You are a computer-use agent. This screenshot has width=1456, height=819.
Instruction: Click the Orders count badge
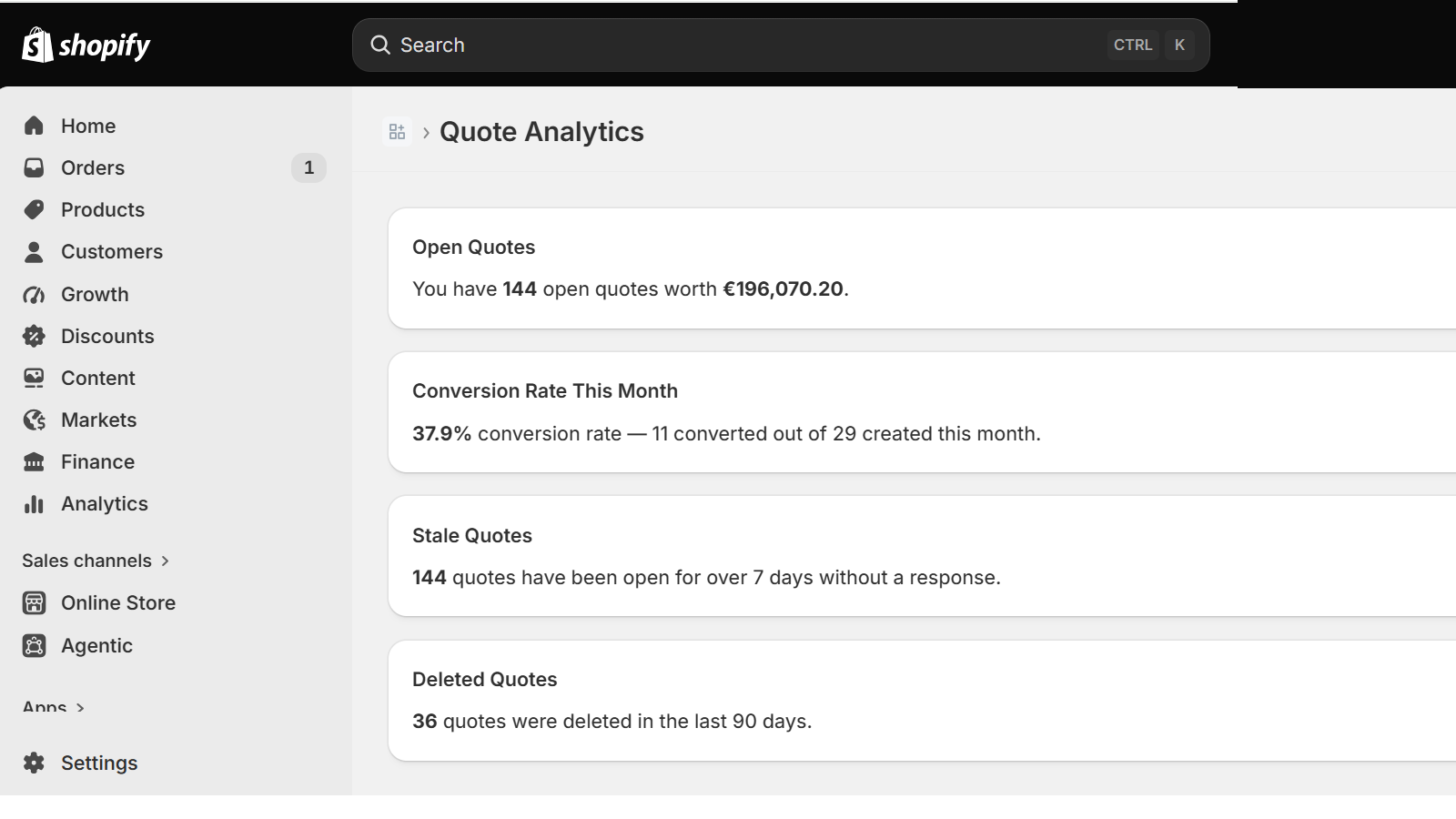click(308, 167)
